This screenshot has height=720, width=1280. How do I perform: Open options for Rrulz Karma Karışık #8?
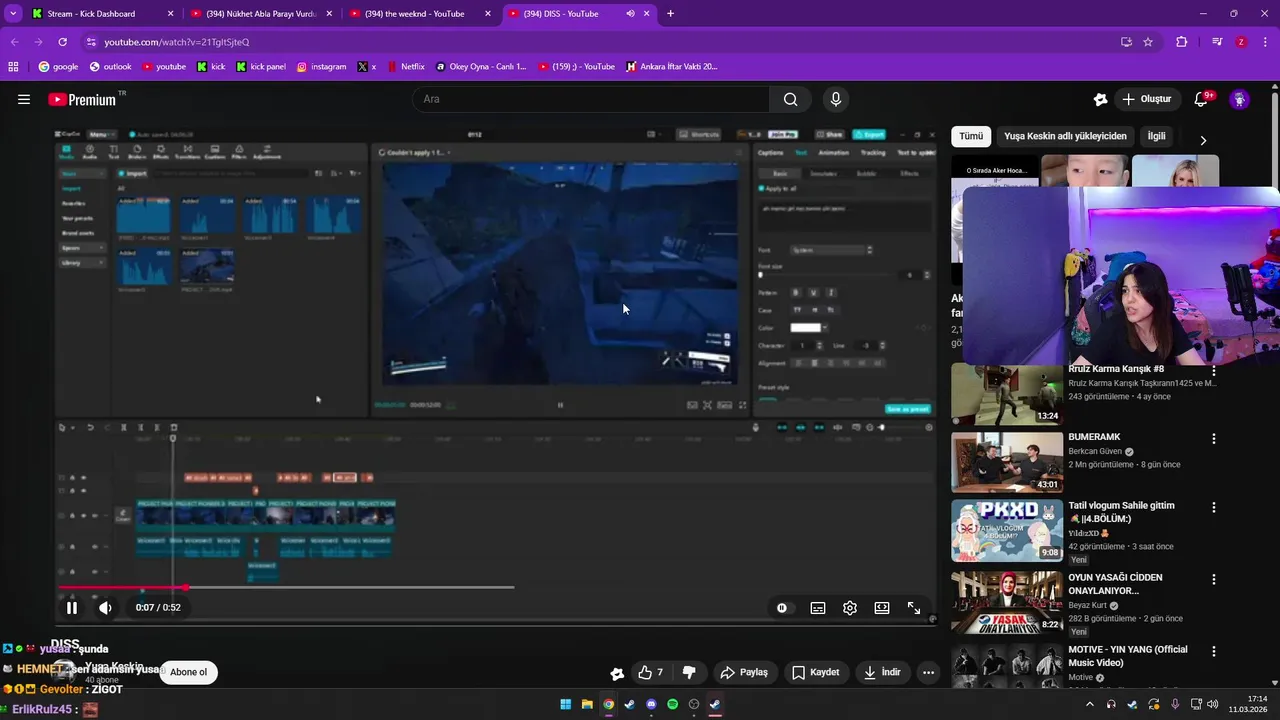(1214, 370)
